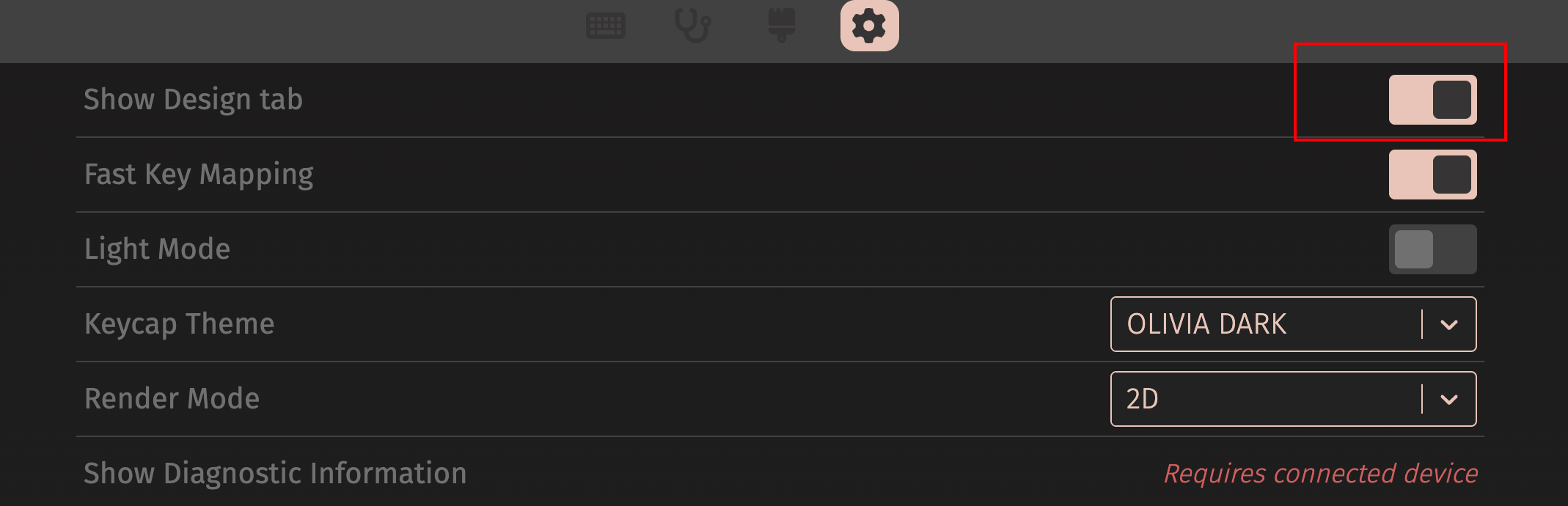Enable the Light Mode switch

[1433, 249]
